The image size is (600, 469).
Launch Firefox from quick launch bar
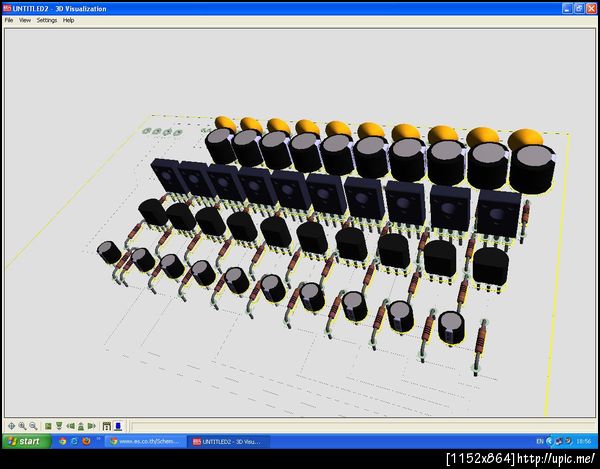[x=86, y=441]
